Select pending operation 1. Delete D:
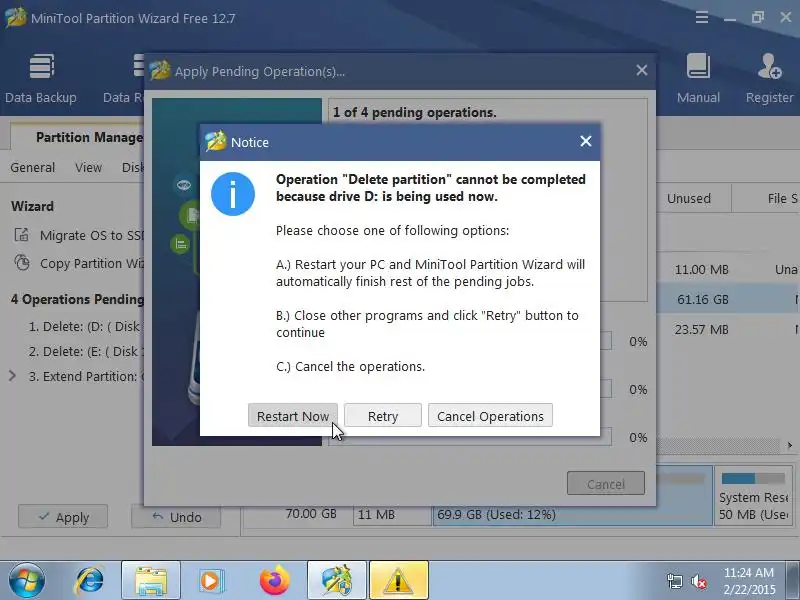The height and width of the screenshot is (600, 800). click(85, 327)
